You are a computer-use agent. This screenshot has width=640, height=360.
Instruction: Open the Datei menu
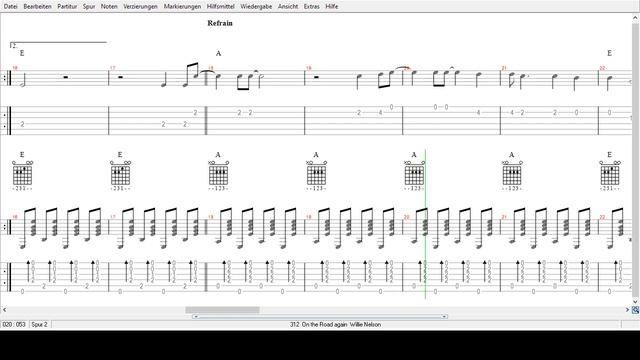pos(10,7)
